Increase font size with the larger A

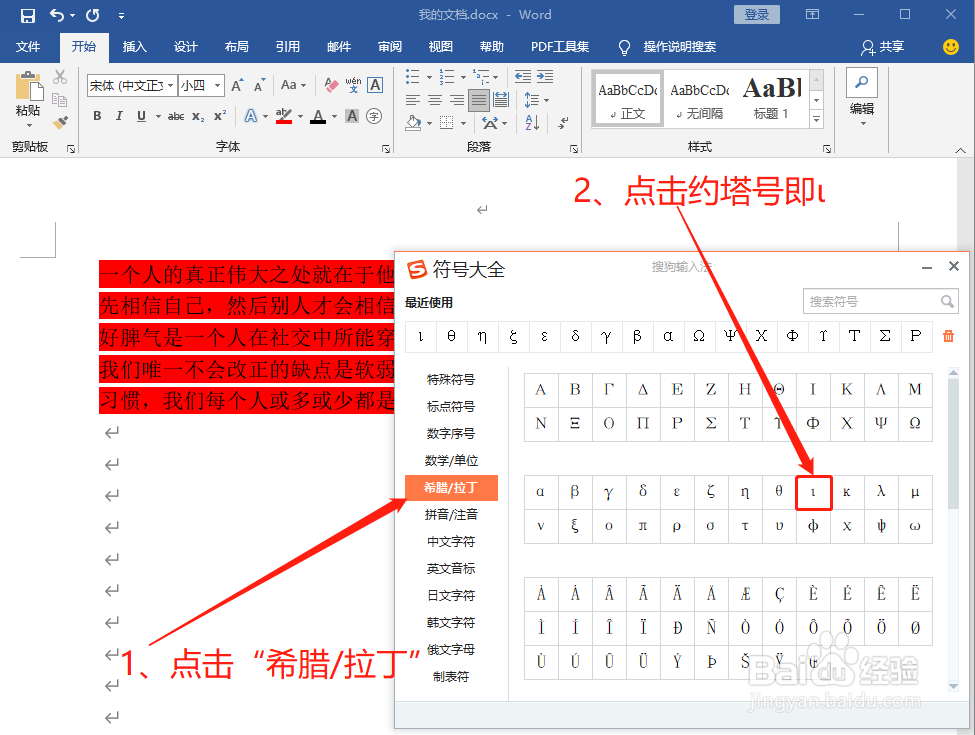click(x=237, y=85)
